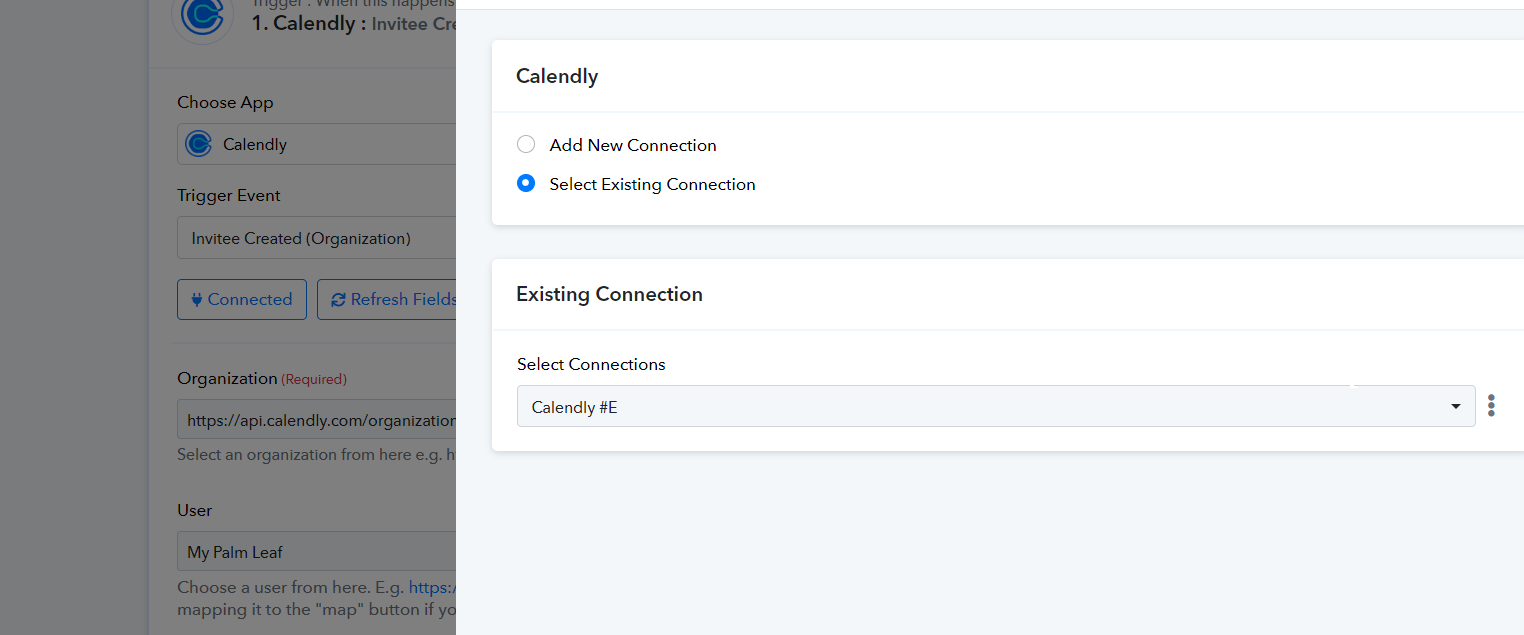Open the User field showing My Palm Leaf

316,552
